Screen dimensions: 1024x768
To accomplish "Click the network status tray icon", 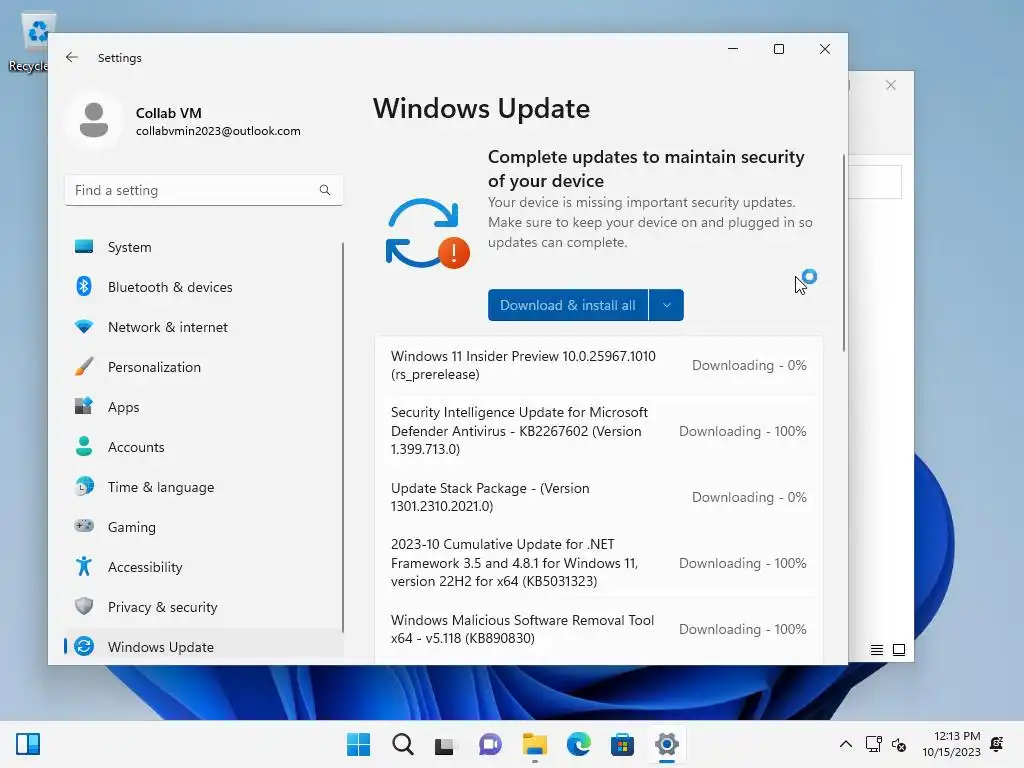I will click(x=873, y=744).
